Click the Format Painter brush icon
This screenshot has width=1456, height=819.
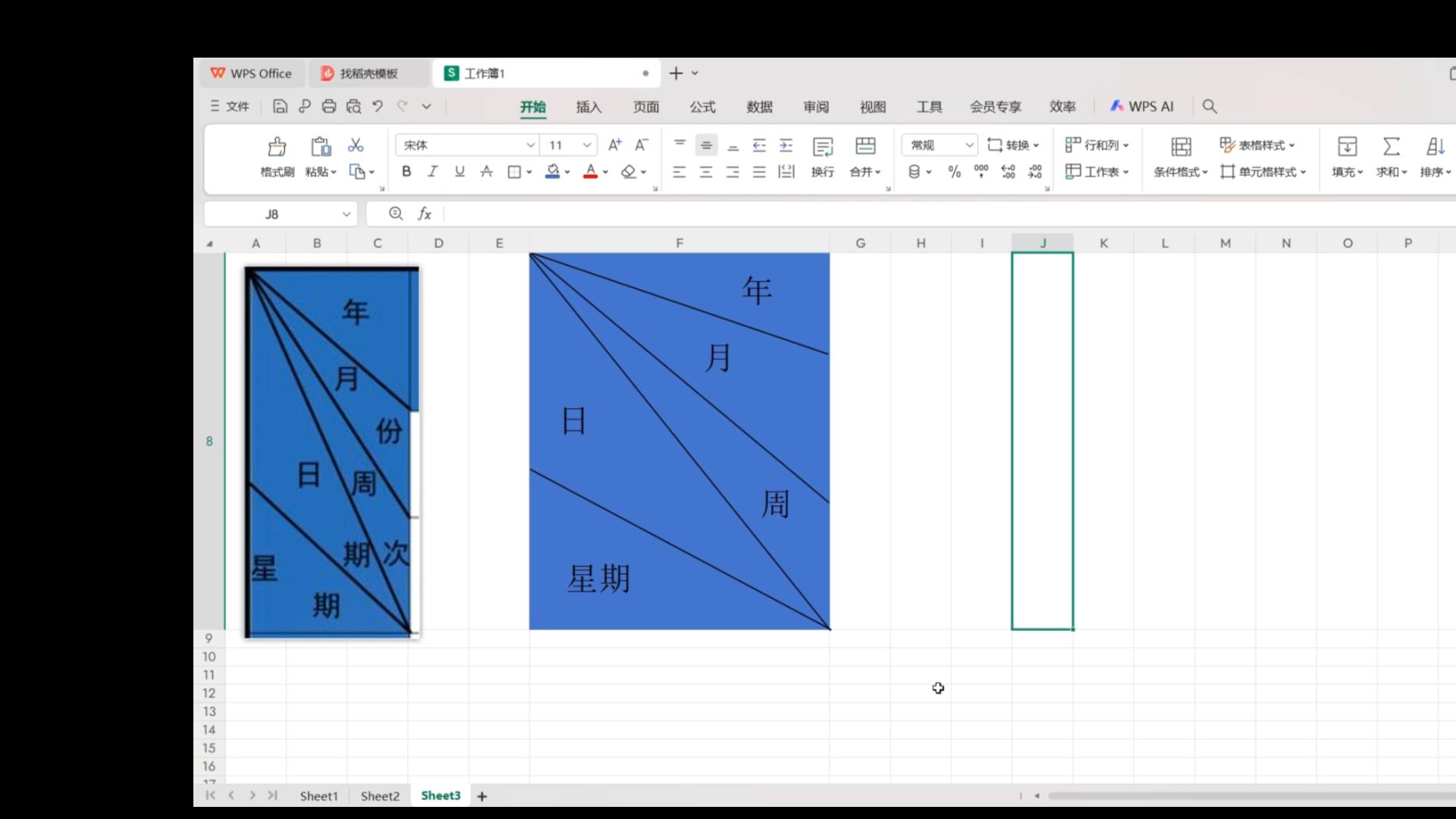277,146
